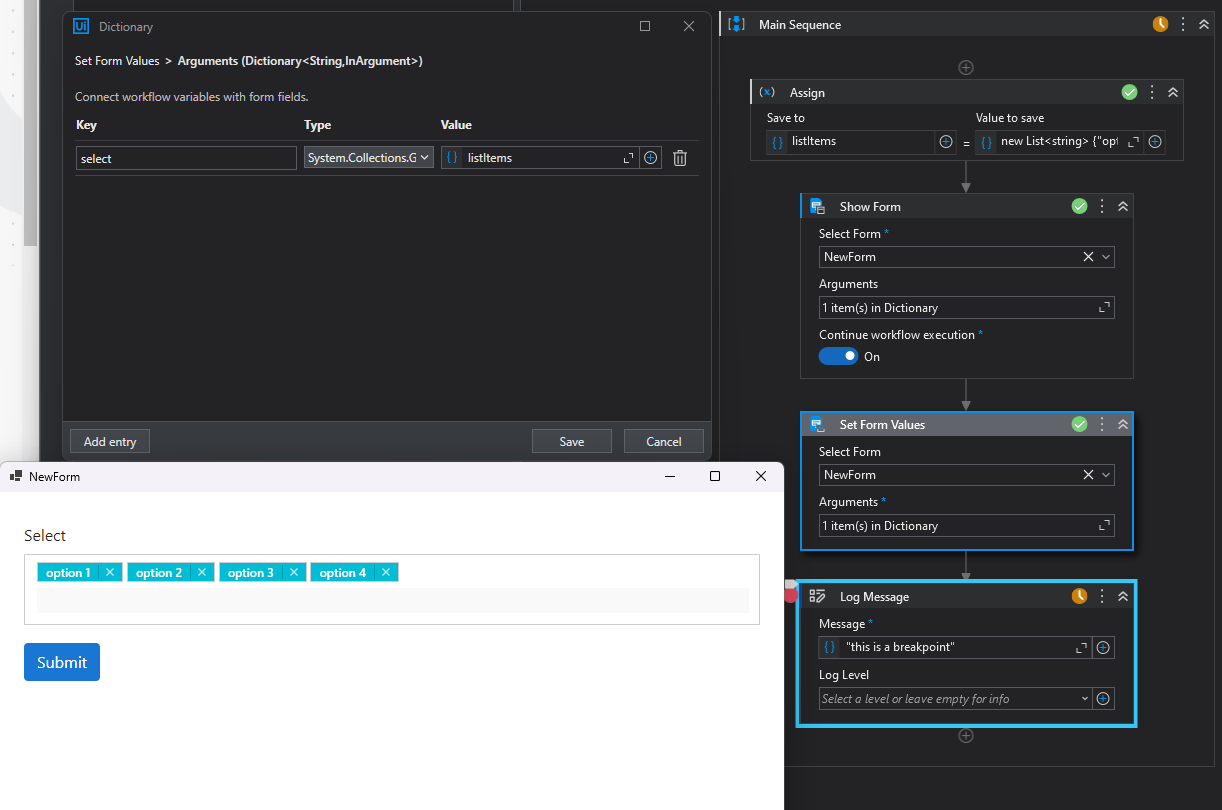
Task: Click plus icon beside listItems value in Dictionary
Action: pos(651,158)
